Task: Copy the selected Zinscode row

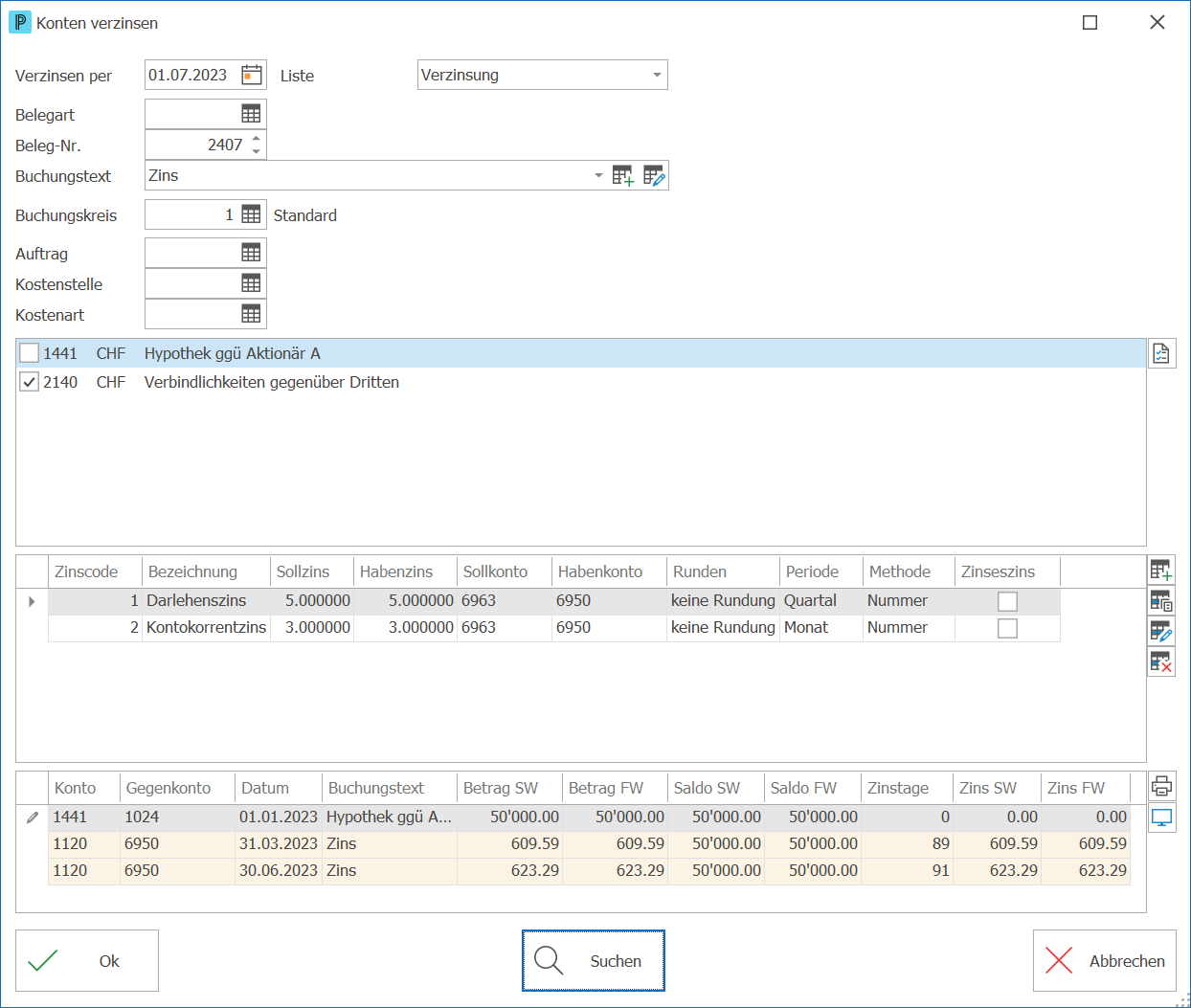Action: click(1161, 601)
